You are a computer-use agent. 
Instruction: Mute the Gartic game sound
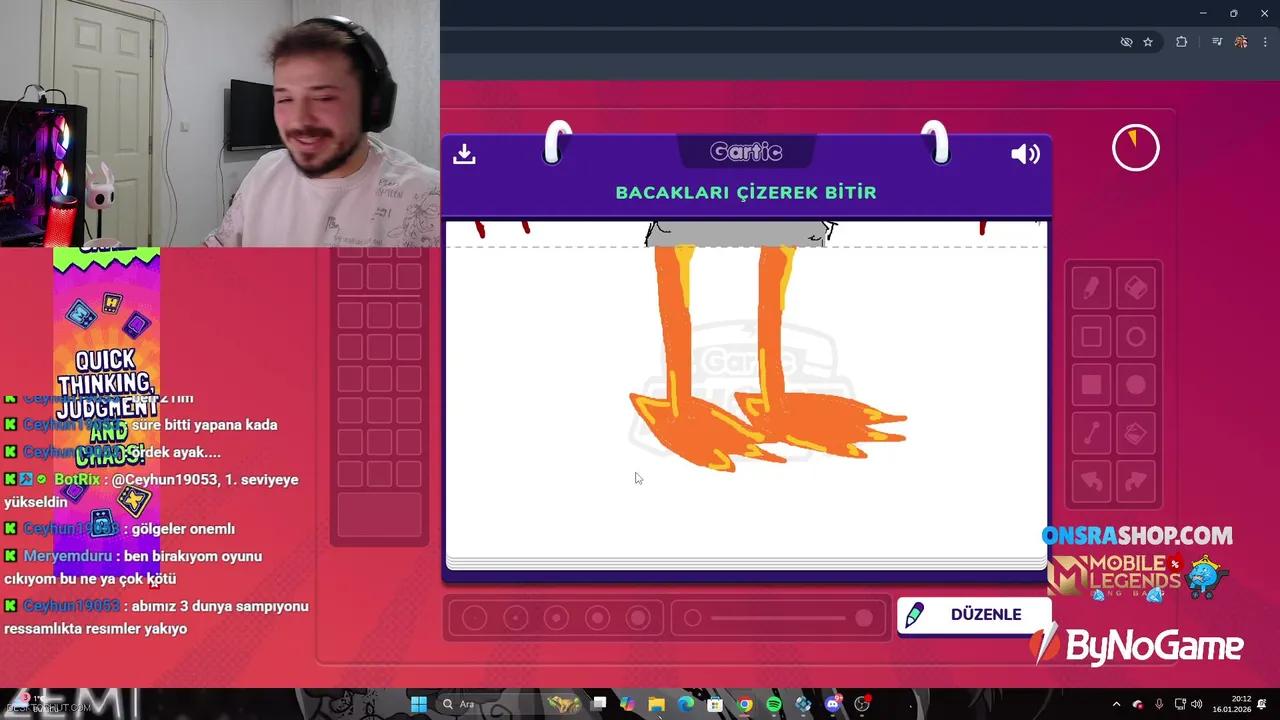click(x=1025, y=153)
